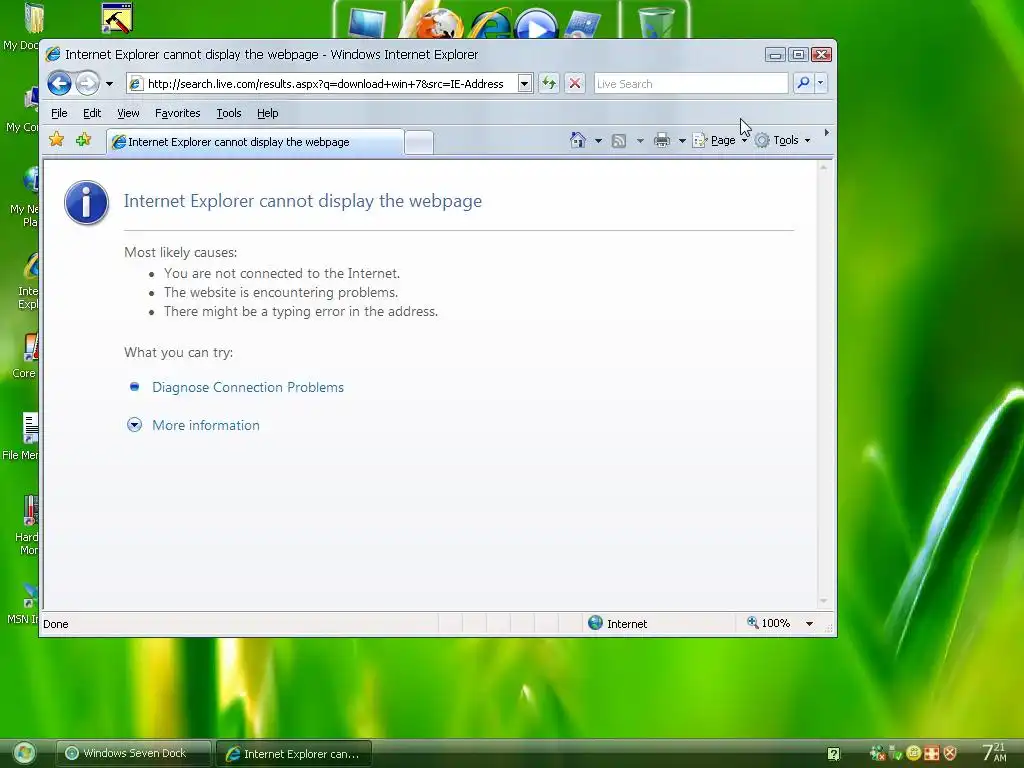Open the Tools gear command bar menu

tap(782, 140)
